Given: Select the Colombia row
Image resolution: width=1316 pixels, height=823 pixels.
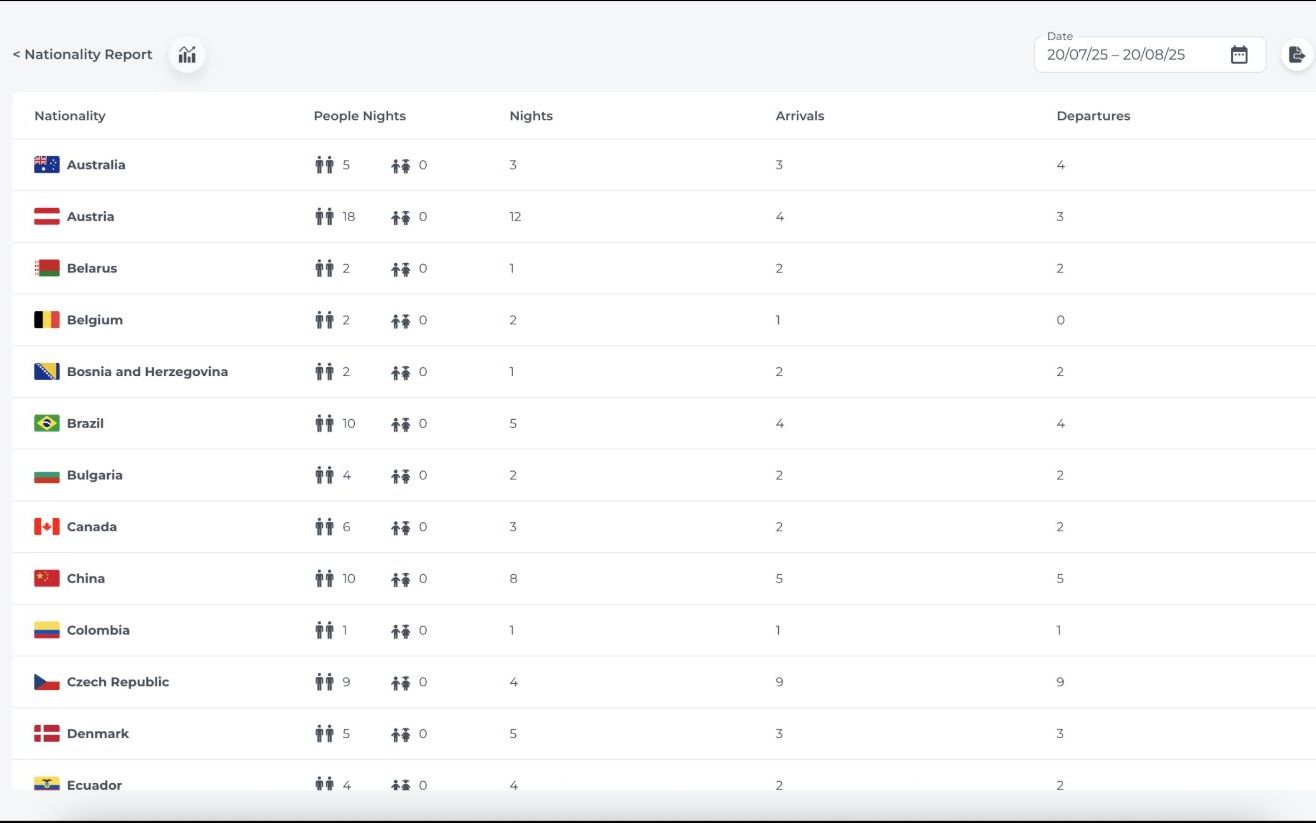Looking at the screenshot, I should pyautogui.click(x=664, y=630).
